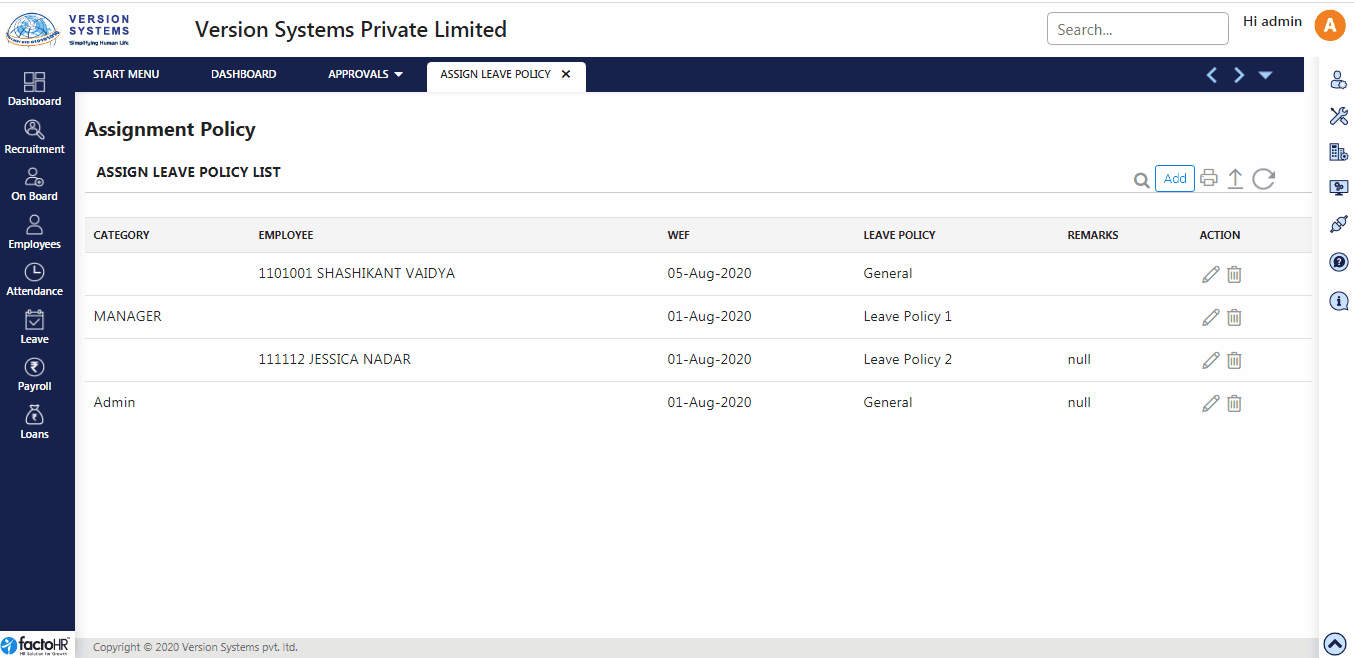Click the print icon in list toolbar

coord(1209,179)
